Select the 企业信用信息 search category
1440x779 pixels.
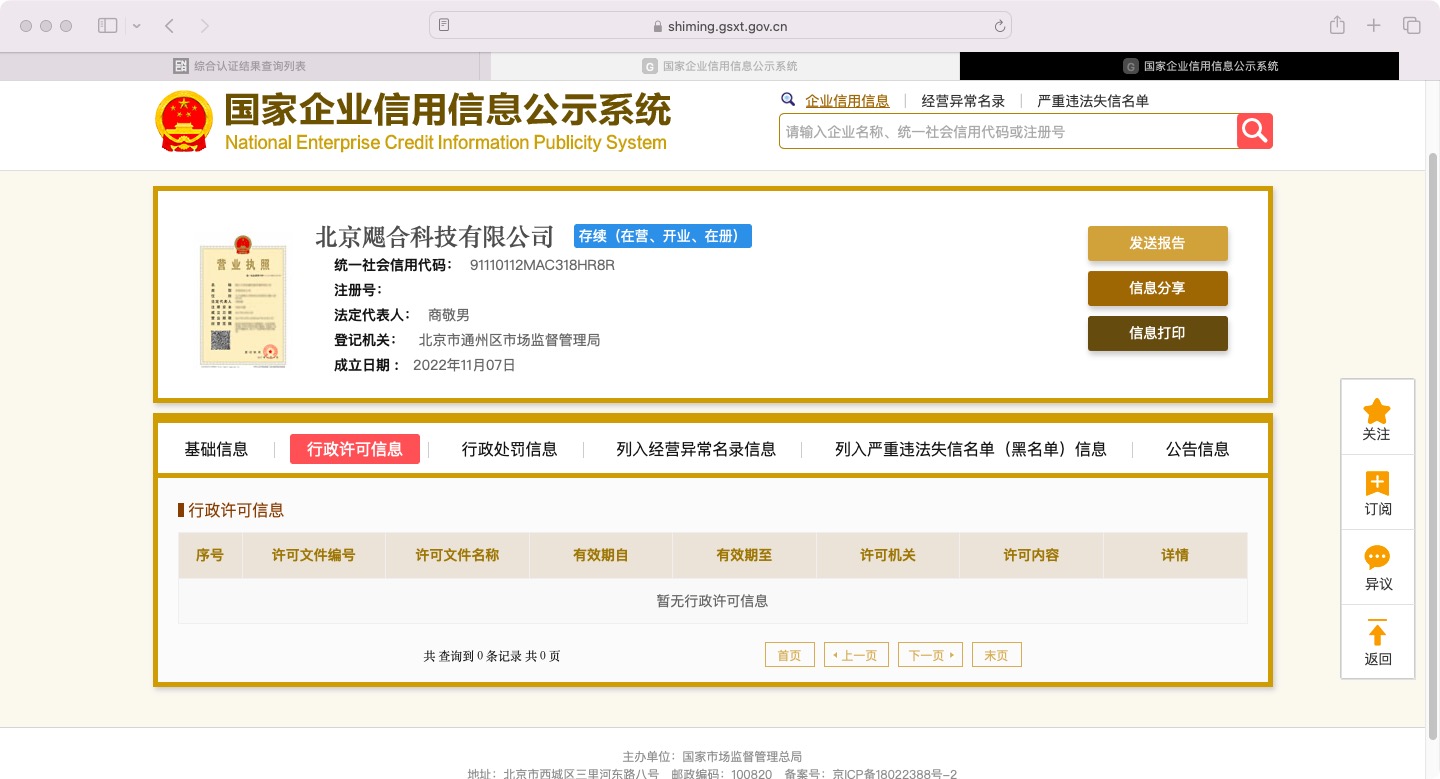click(x=847, y=101)
